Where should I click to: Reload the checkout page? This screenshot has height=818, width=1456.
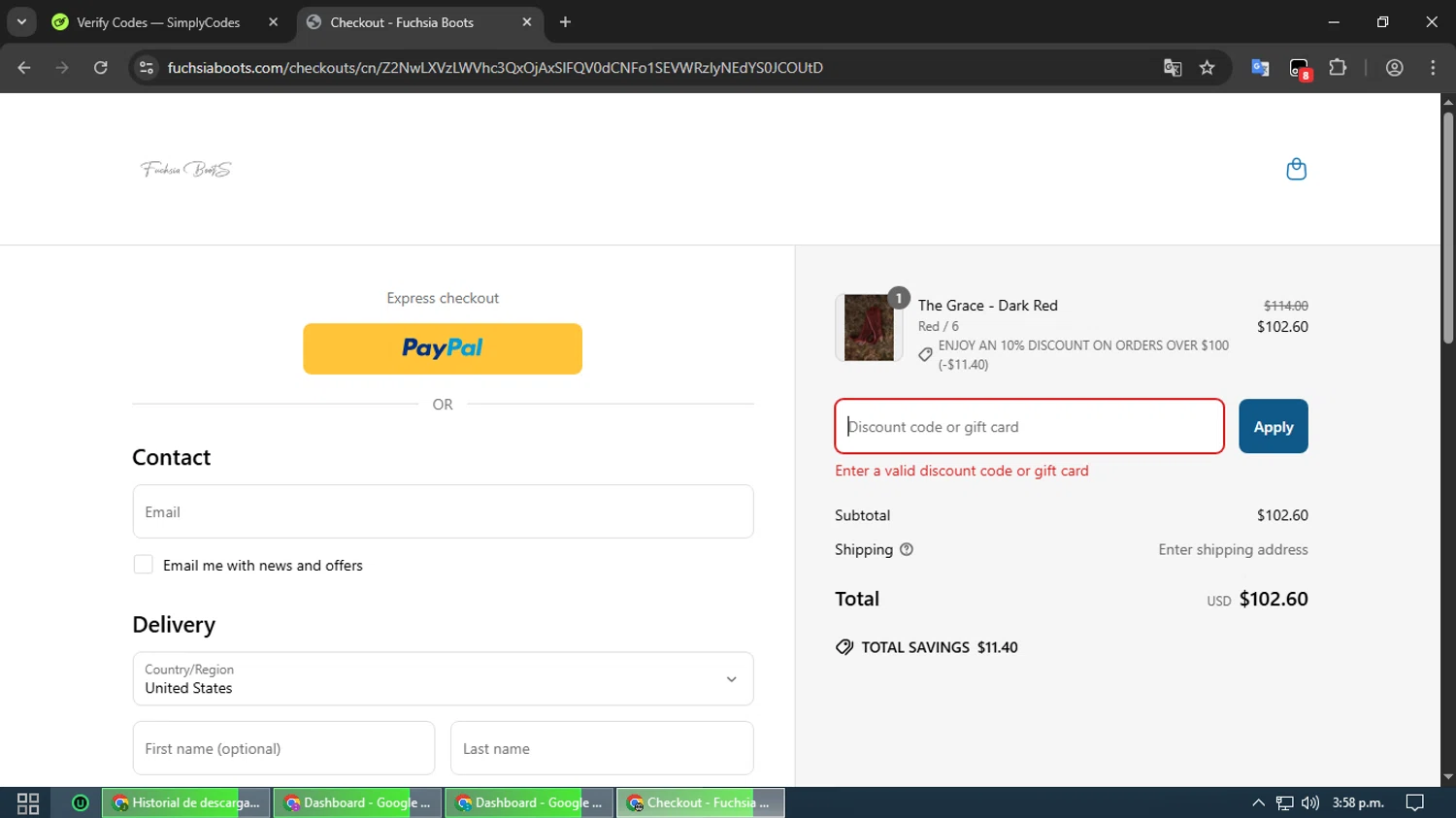click(x=100, y=67)
